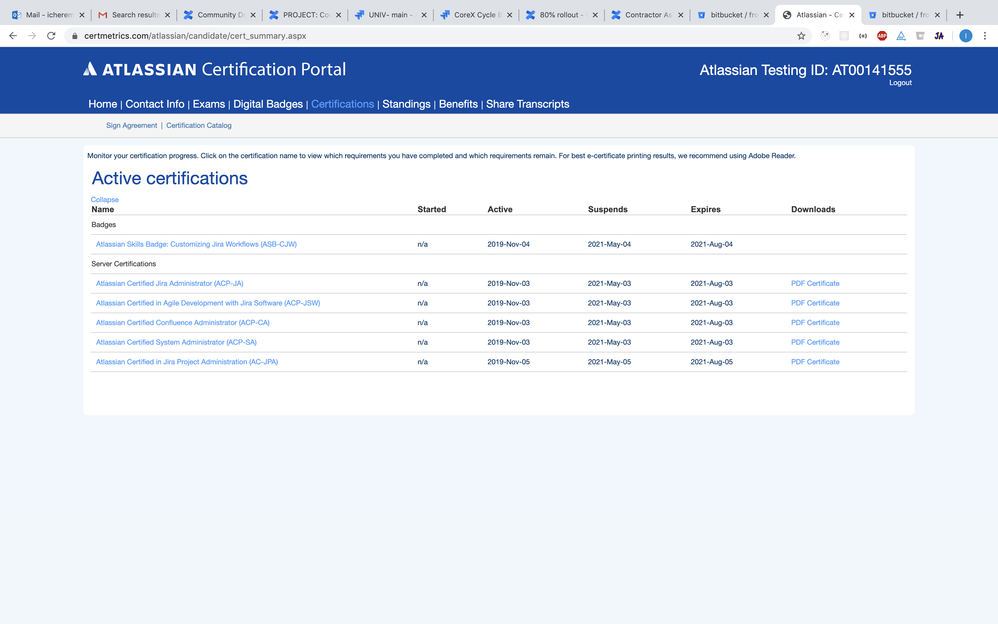Close the Contractor tab
Viewport: 998px width, 624px height.
[680, 15]
